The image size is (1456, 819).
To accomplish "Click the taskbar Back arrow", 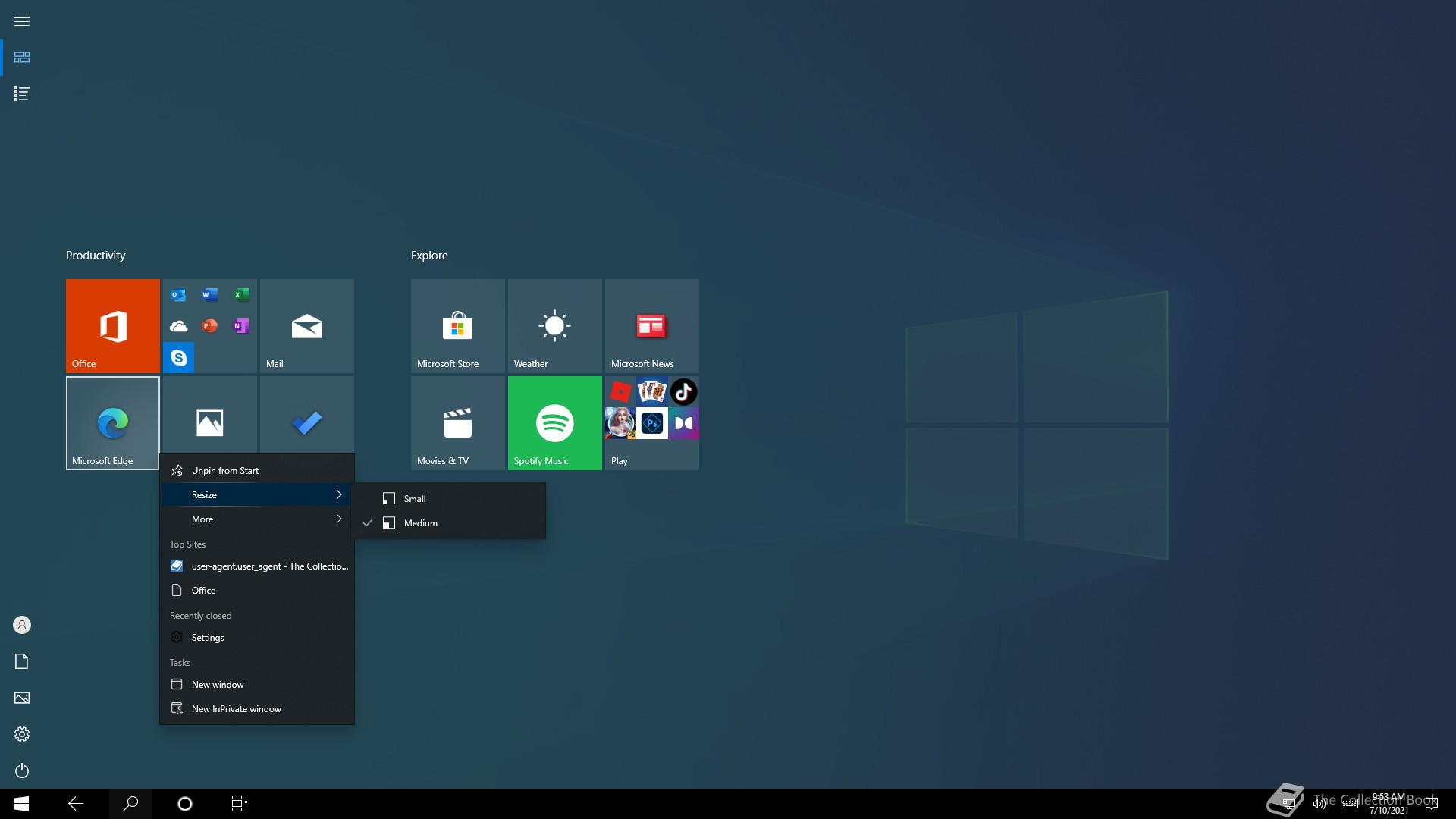I will [76, 804].
